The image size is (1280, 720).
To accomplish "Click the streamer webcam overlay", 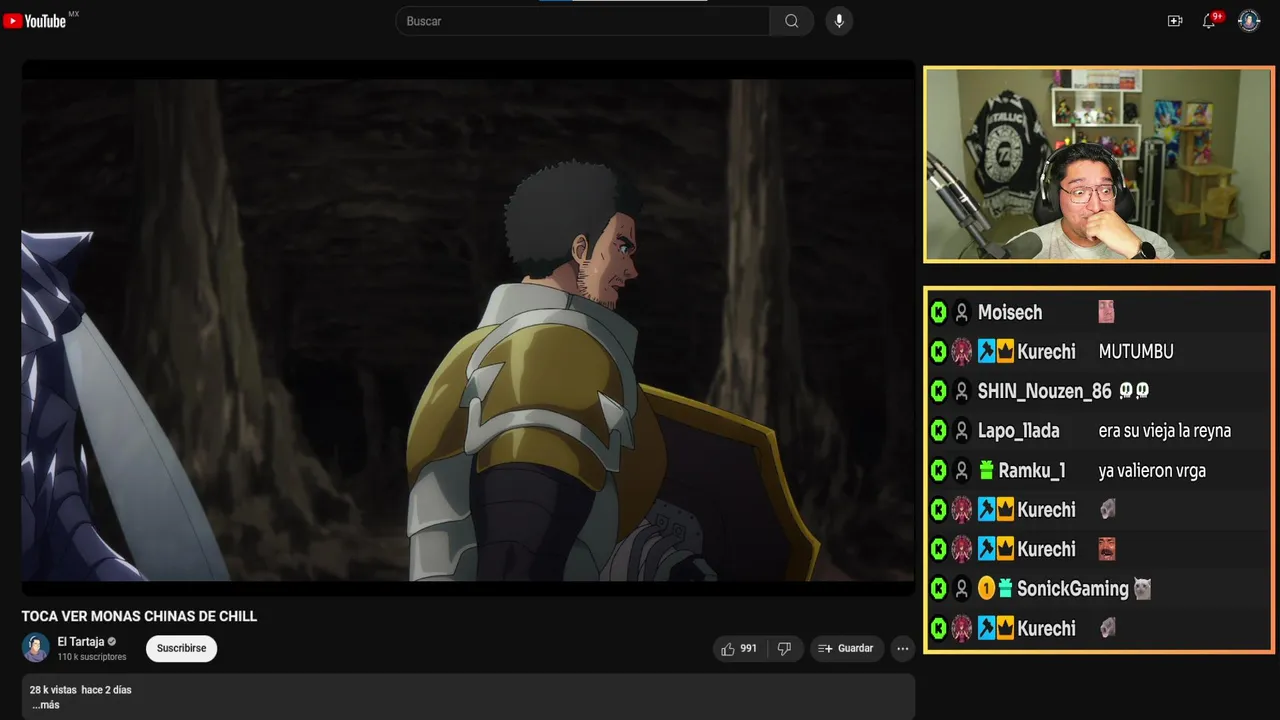I will click(x=1098, y=164).
